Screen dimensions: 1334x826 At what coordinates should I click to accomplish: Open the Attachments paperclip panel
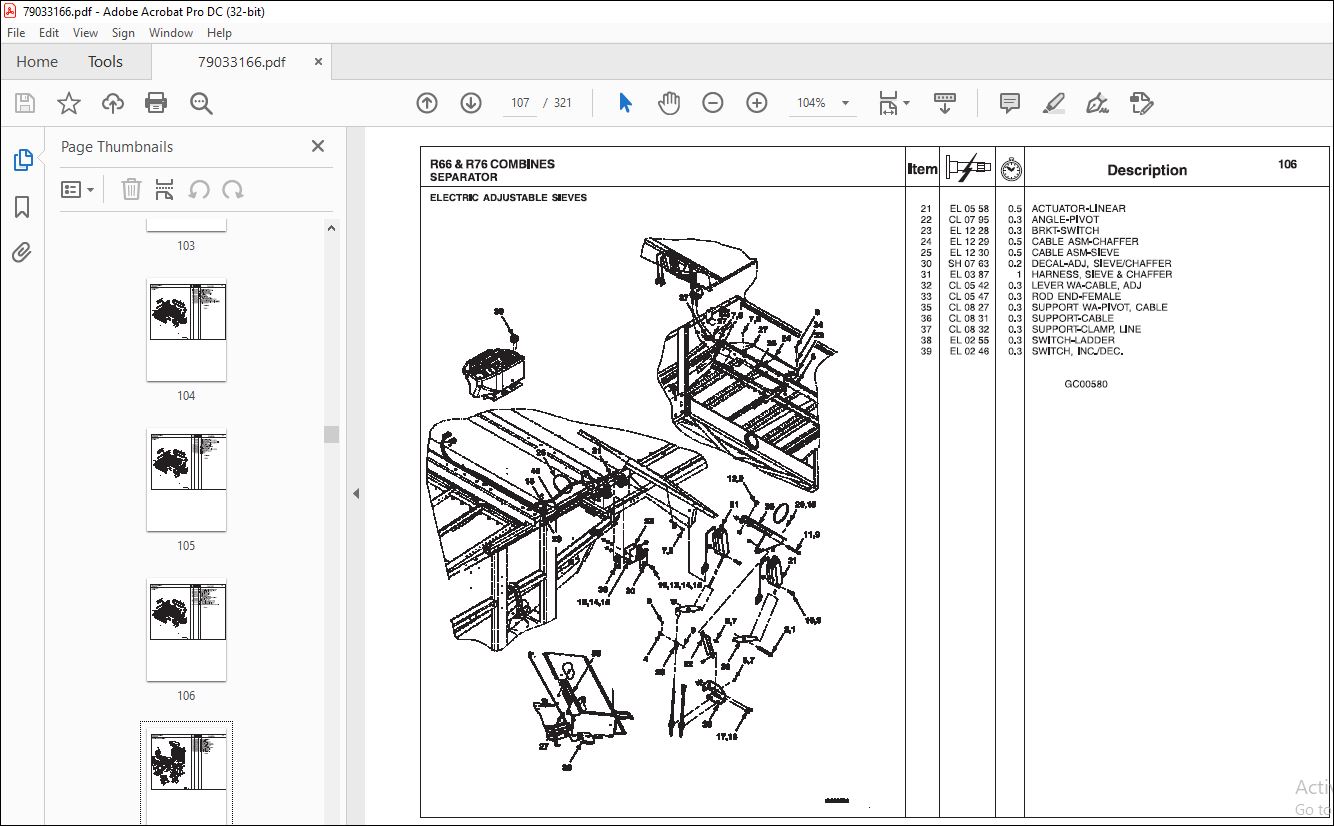(22, 252)
